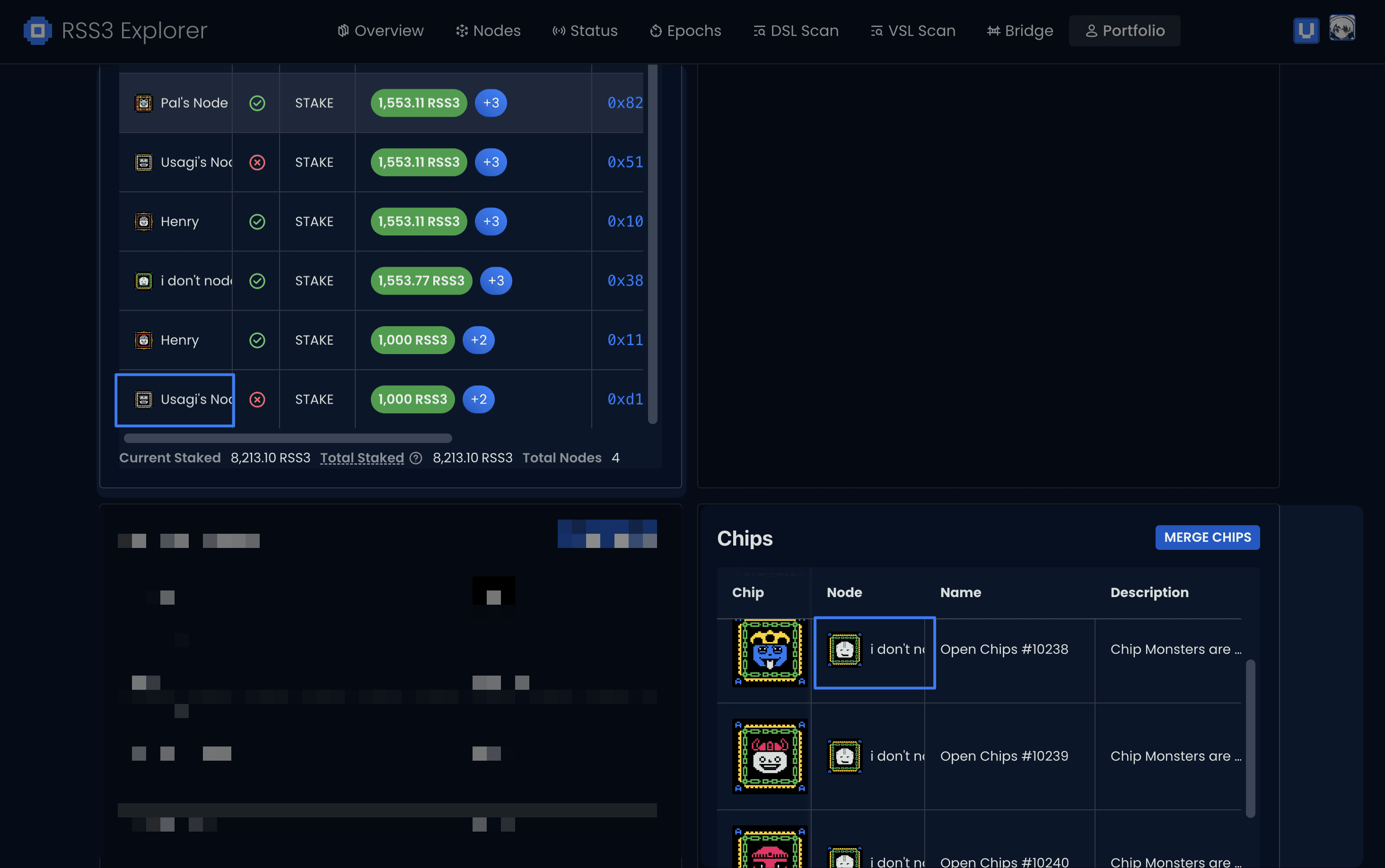Image resolution: width=1385 pixels, height=868 pixels.
Task: Click the +3 badge in i don't node row
Action: coord(496,281)
